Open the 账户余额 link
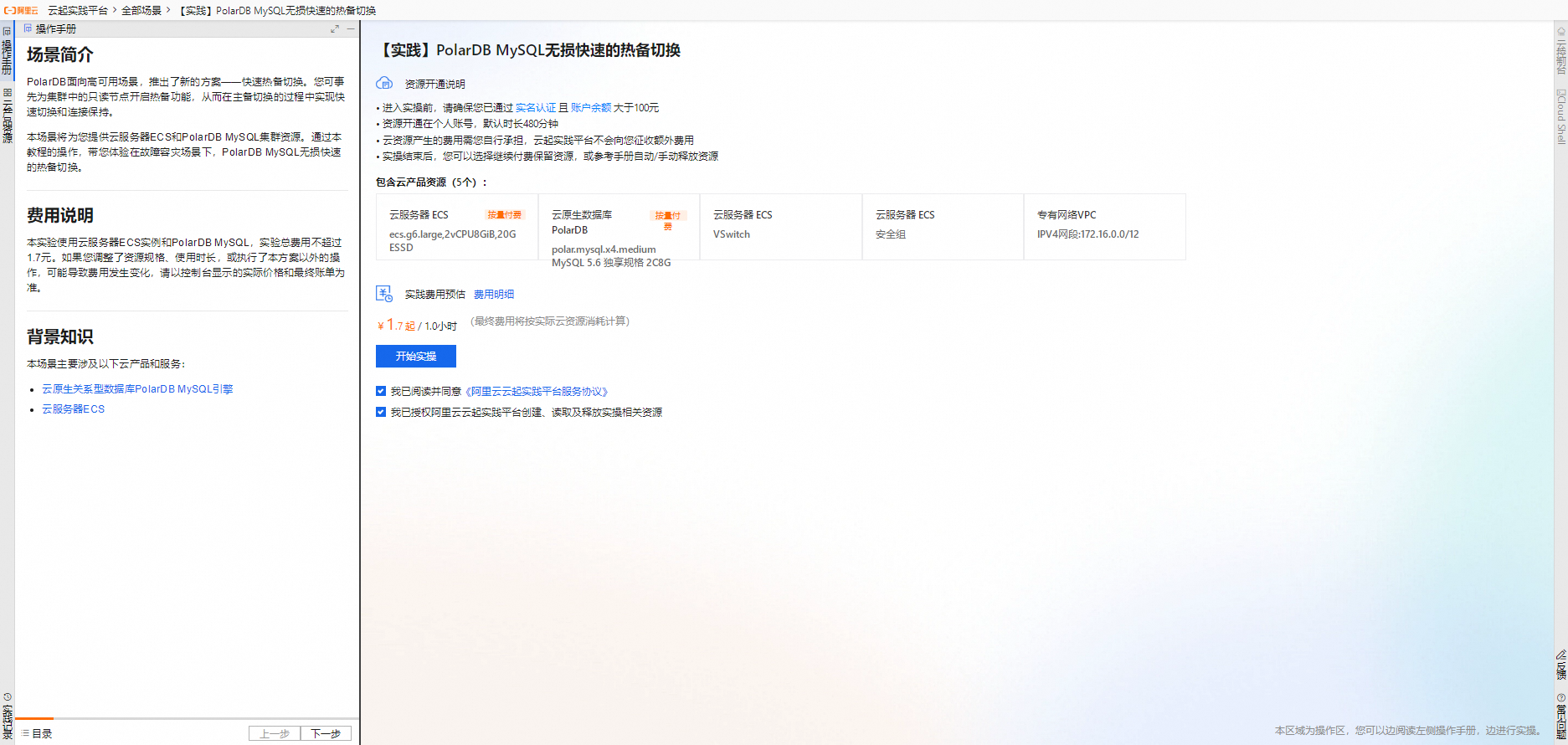The image size is (1568, 745). [591, 108]
